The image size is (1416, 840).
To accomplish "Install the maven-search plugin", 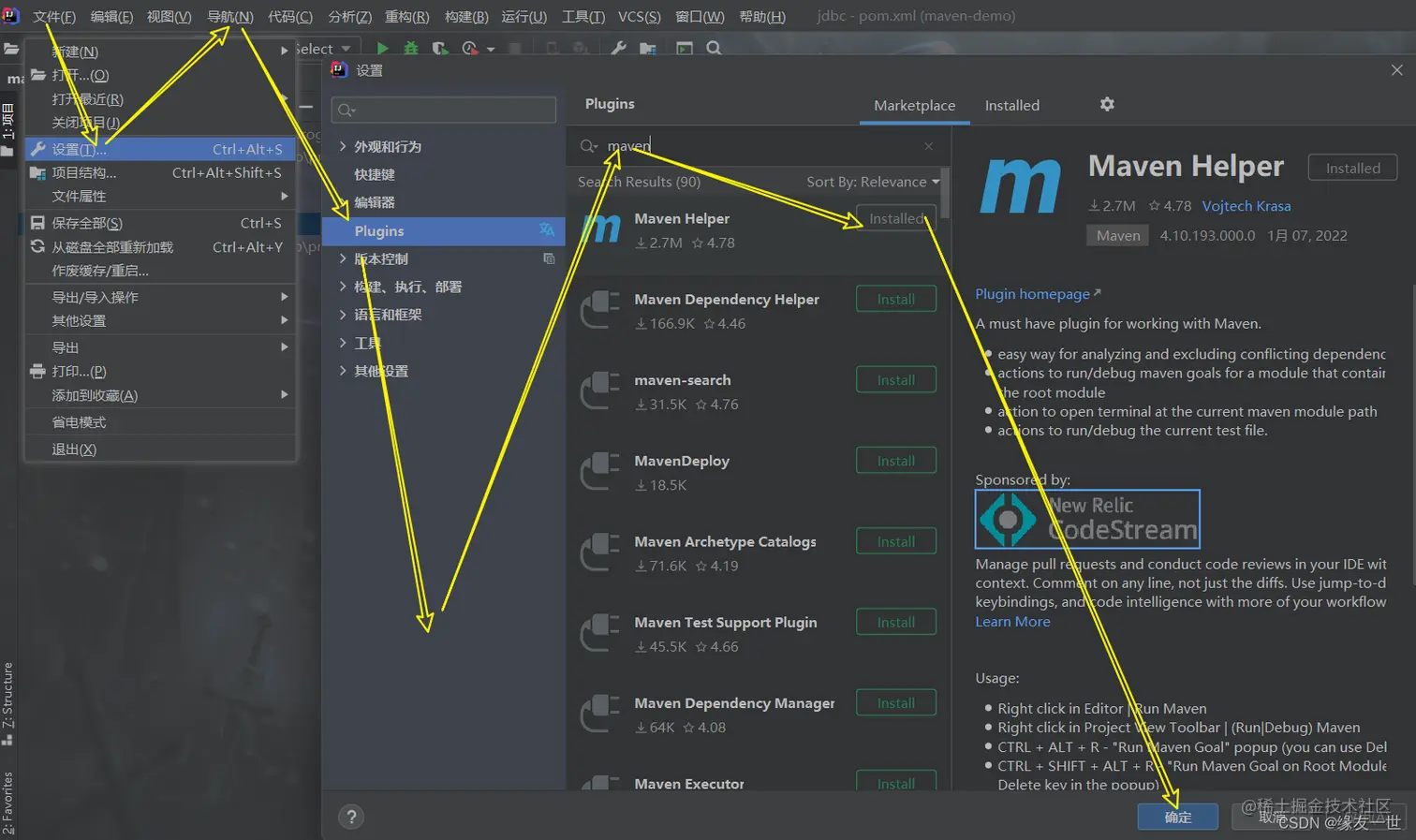I will click(896, 380).
